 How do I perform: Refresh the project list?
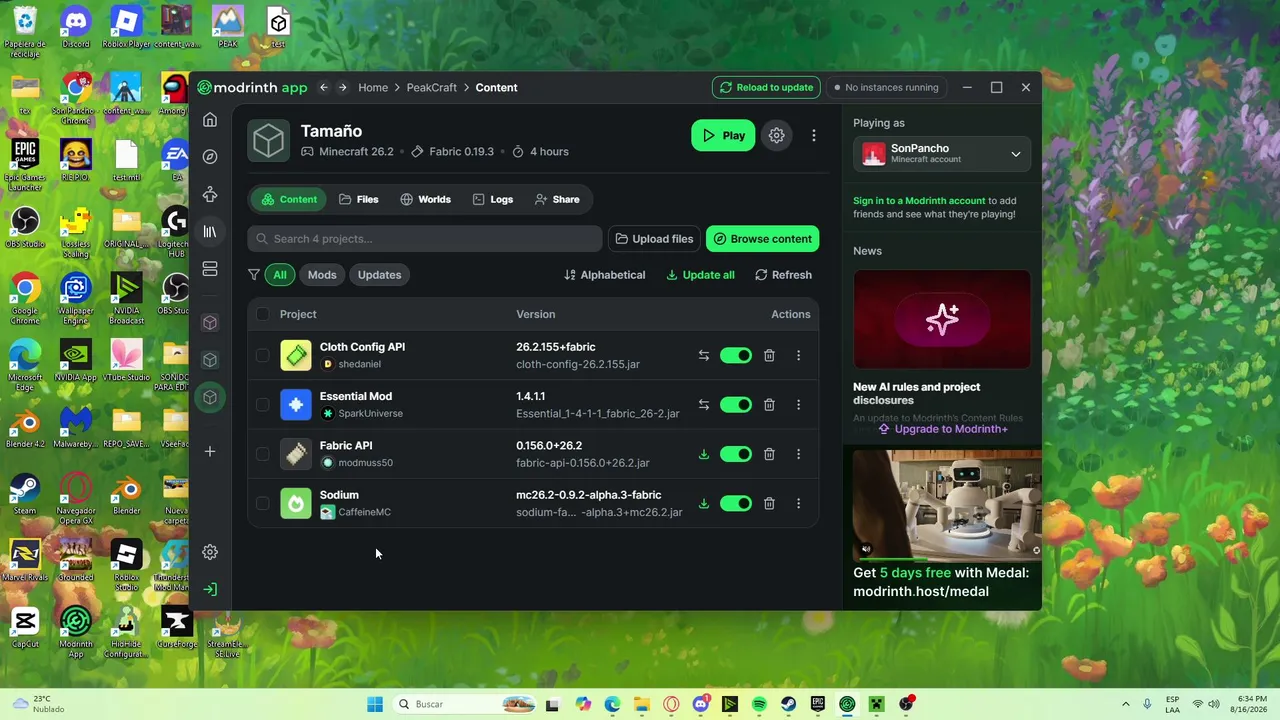[x=783, y=275]
